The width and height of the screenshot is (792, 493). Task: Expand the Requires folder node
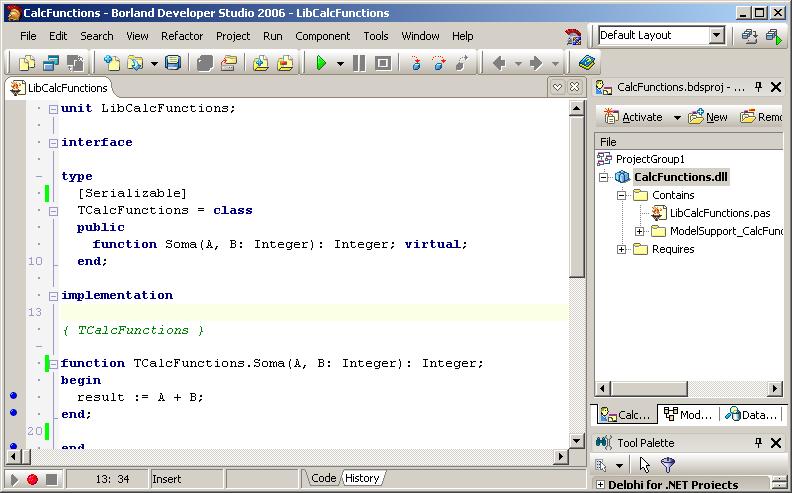pos(621,249)
